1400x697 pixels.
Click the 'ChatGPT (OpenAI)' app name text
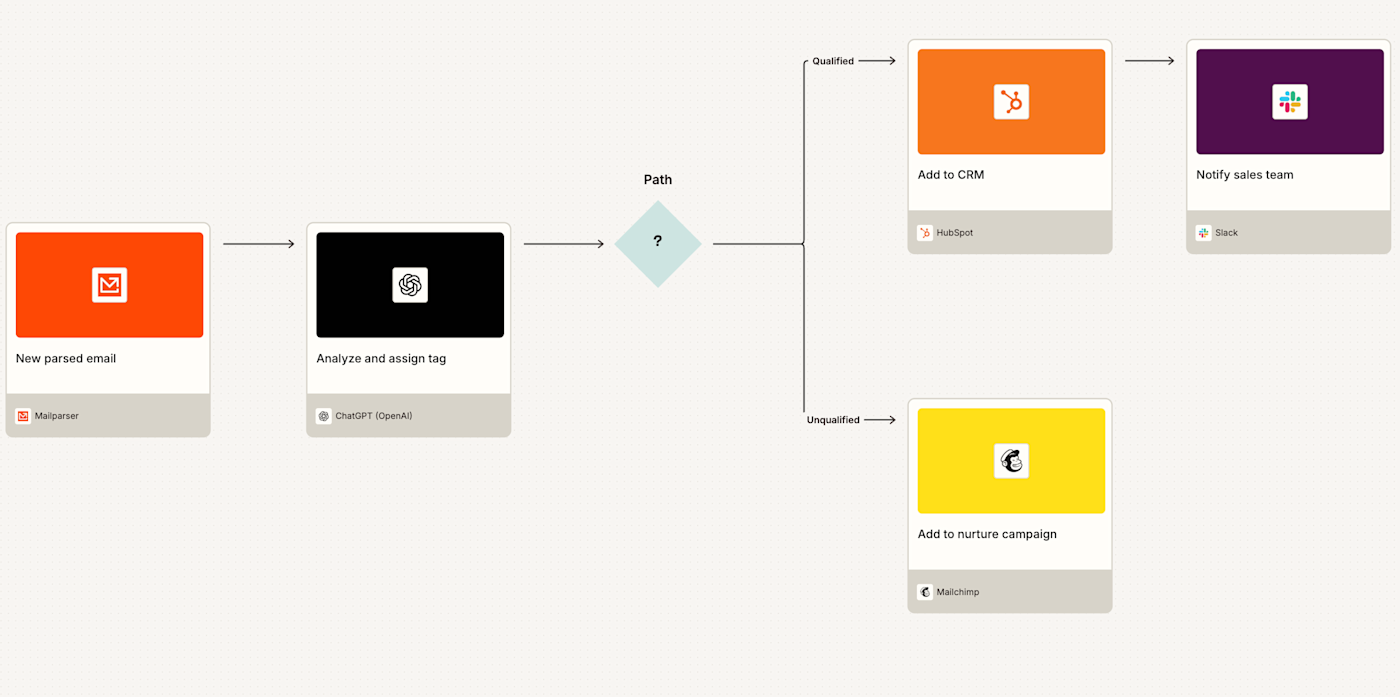pos(374,416)
